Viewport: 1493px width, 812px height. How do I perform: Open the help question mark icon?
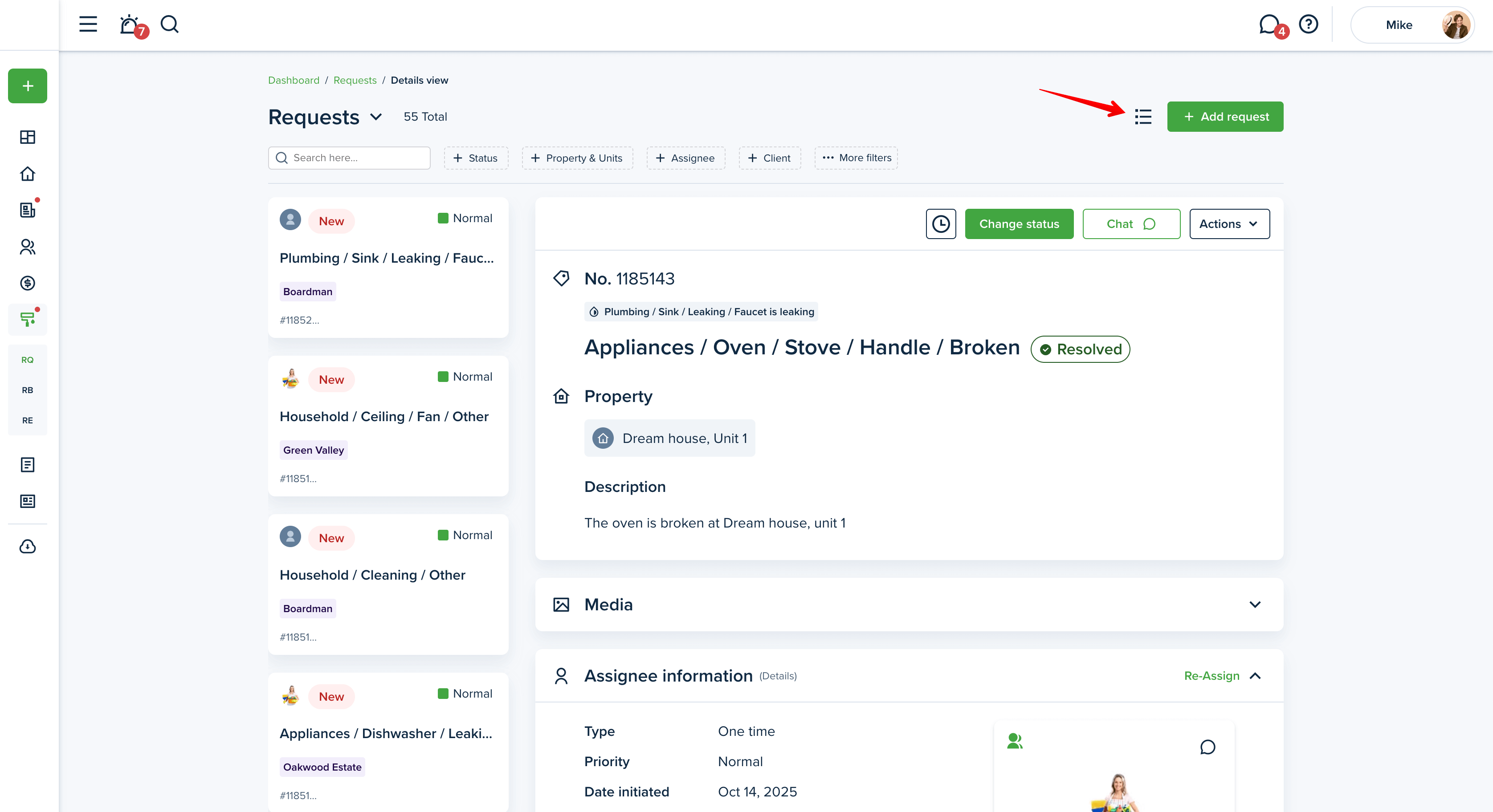point(1308,24)
